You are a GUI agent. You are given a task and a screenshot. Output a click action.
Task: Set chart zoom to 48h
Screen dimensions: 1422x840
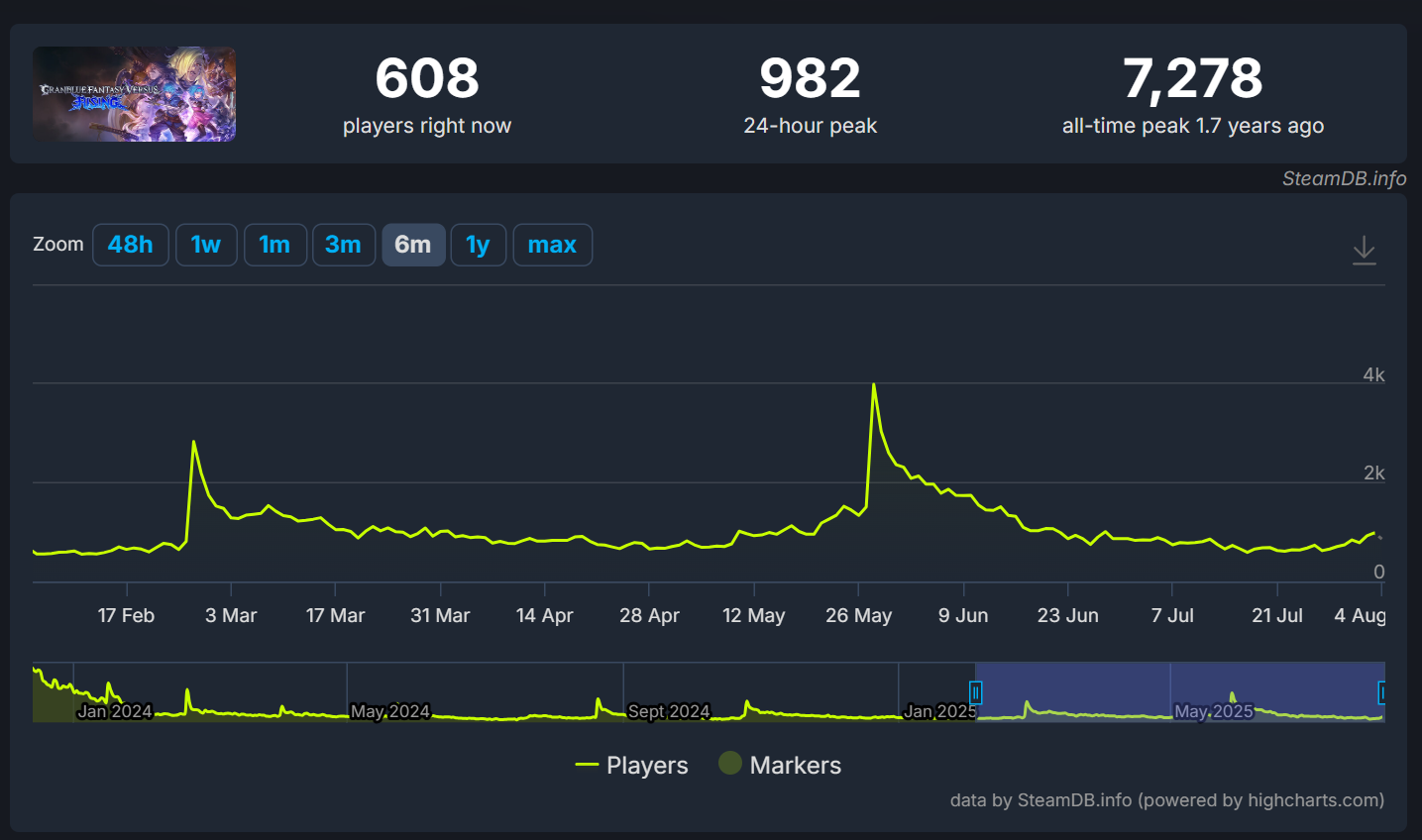point(131,245)
